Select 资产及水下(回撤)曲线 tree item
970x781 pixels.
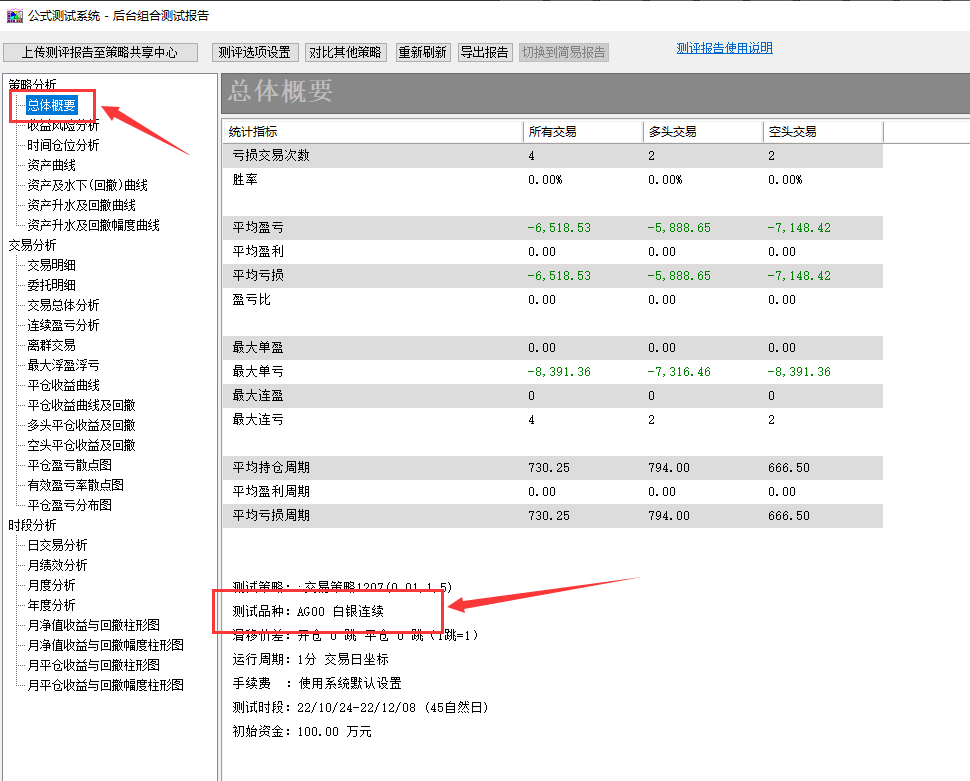87,185
